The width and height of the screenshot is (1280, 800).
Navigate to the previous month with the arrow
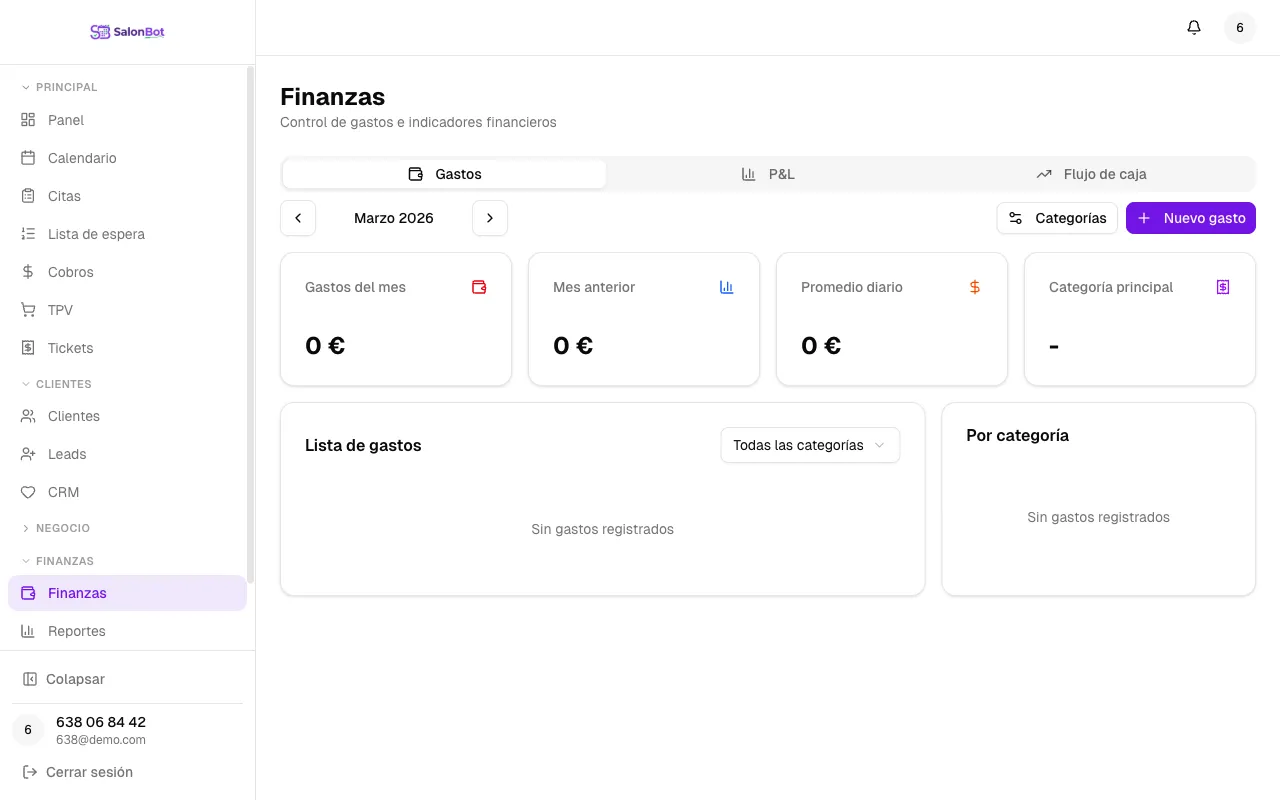(x=297, y=217)
